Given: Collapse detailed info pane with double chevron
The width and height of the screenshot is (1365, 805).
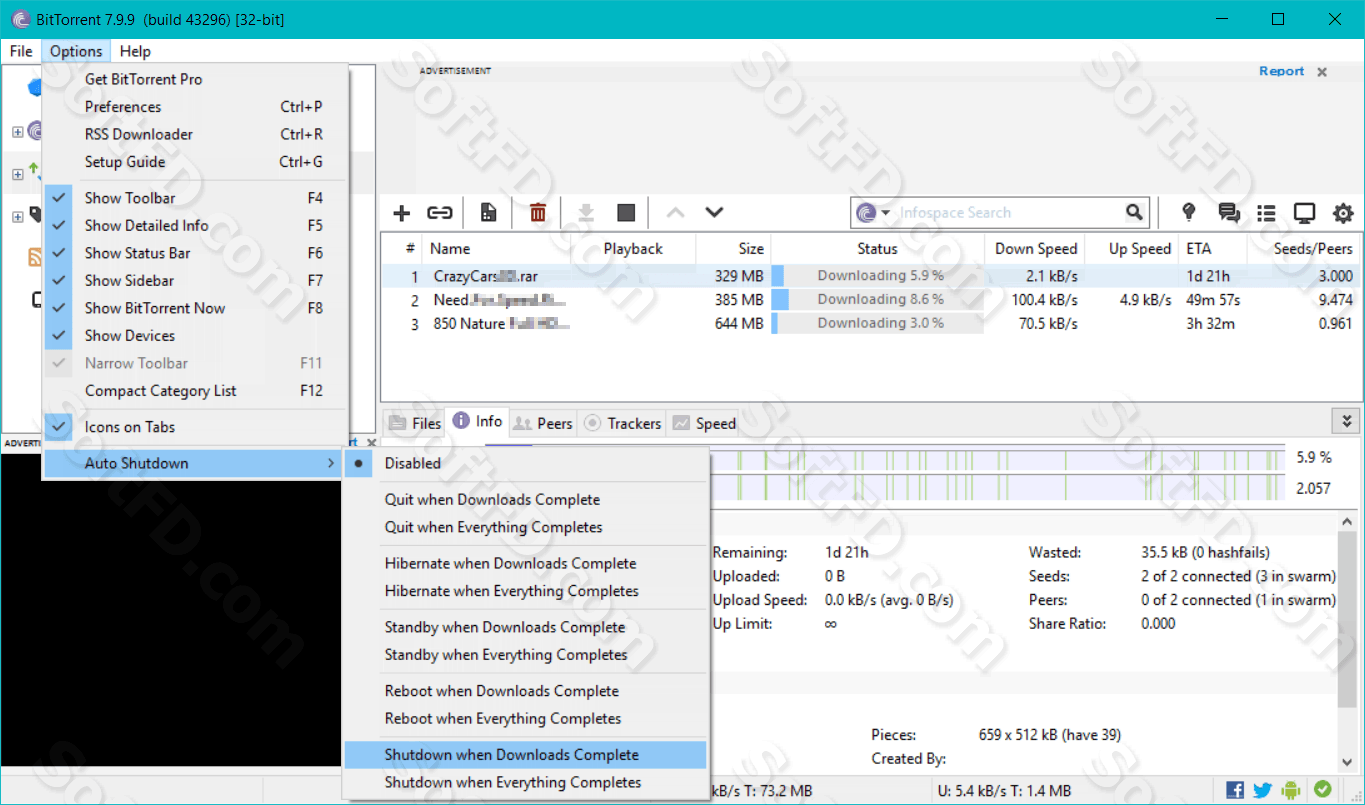Looking at the screenshot, I should [1346, 421].
